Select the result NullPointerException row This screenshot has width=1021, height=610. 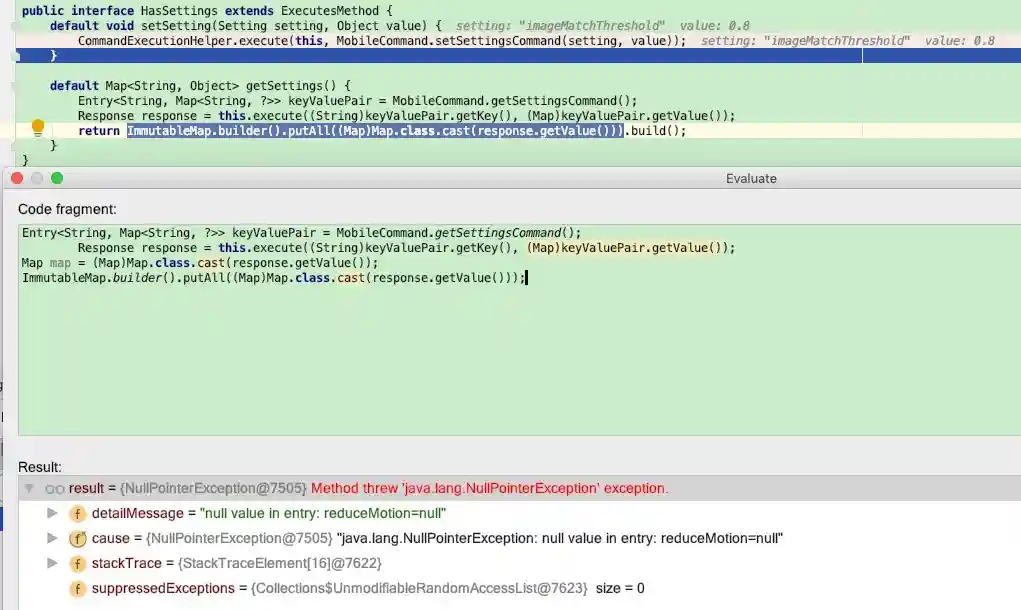(520, 488)
